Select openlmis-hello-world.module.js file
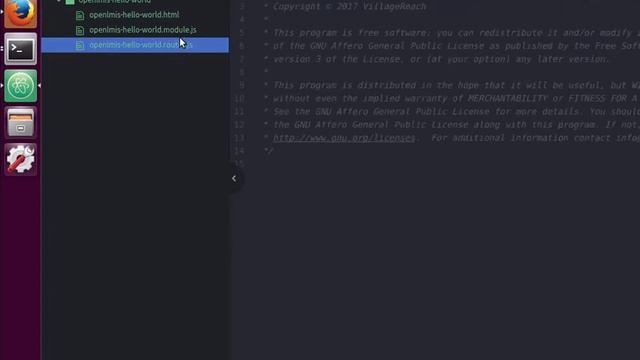The image size is (640, 360). [x=143, y=30]
